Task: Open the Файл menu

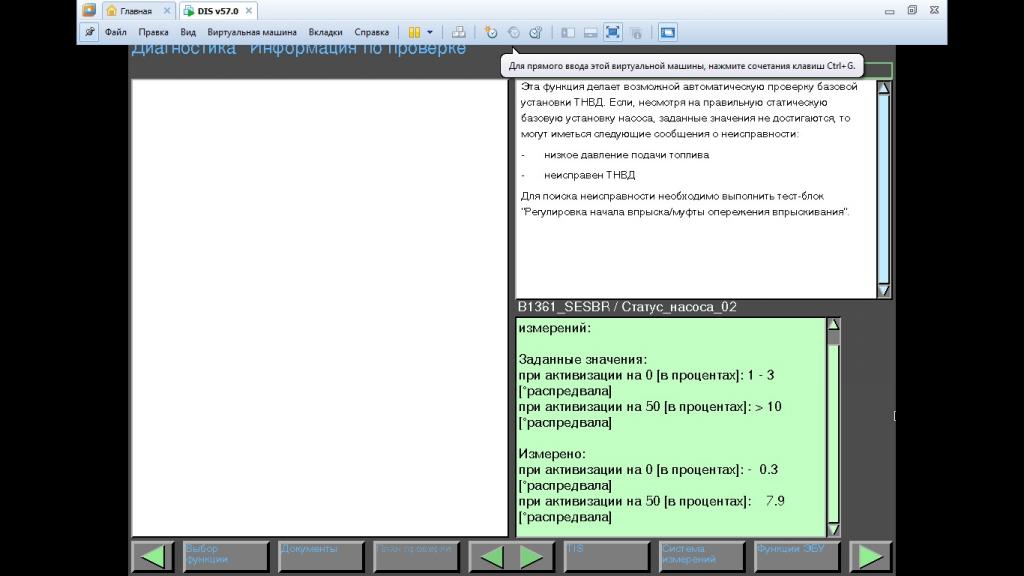Action: (x=116, y=32)
